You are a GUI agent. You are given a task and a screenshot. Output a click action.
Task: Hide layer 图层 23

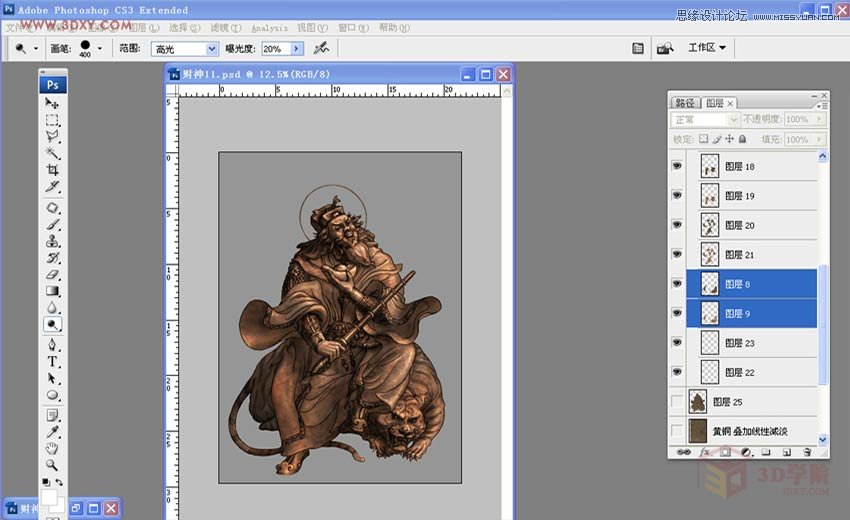677,342
